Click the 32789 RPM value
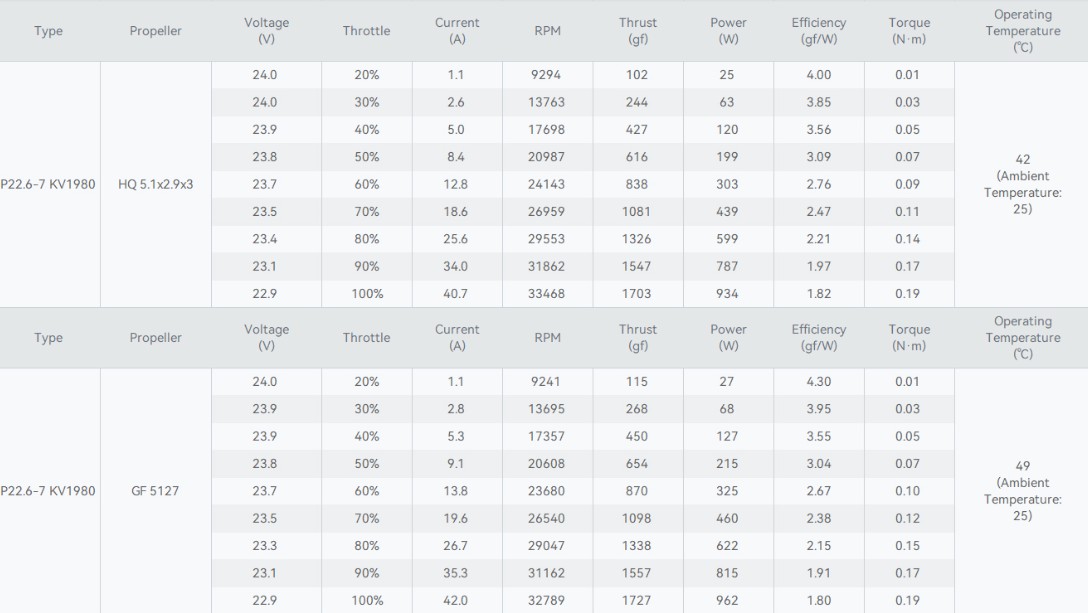 tap(547, 601)
